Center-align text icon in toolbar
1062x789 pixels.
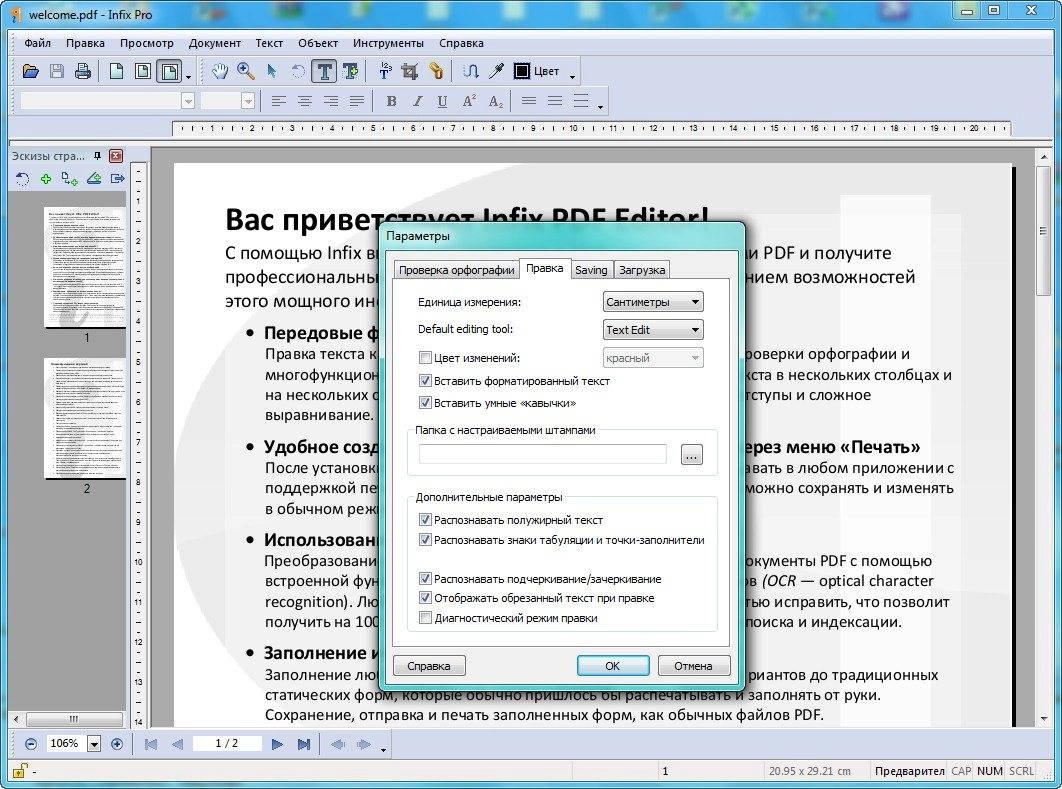tap(305, 102)
